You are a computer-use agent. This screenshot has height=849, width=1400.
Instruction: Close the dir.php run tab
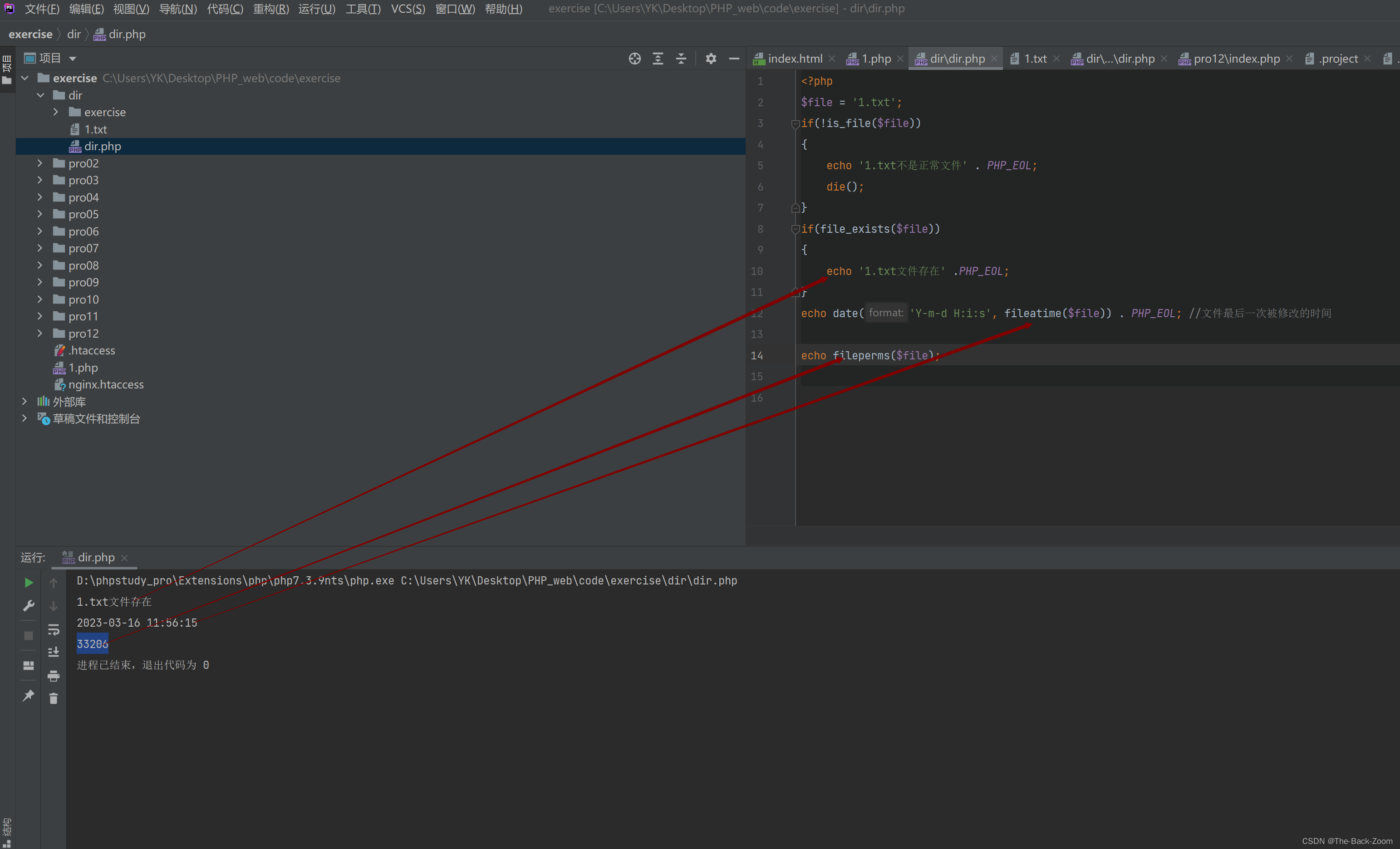(x=124, y=558)
